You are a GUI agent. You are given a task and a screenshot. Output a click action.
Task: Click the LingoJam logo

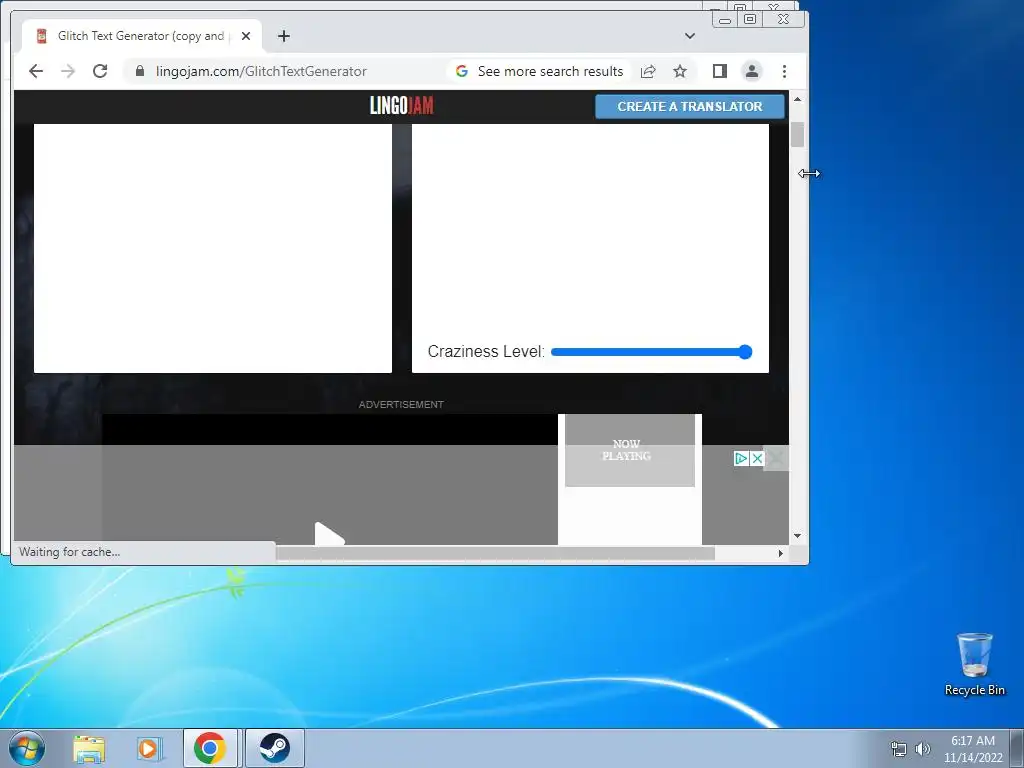coord(401,105)
